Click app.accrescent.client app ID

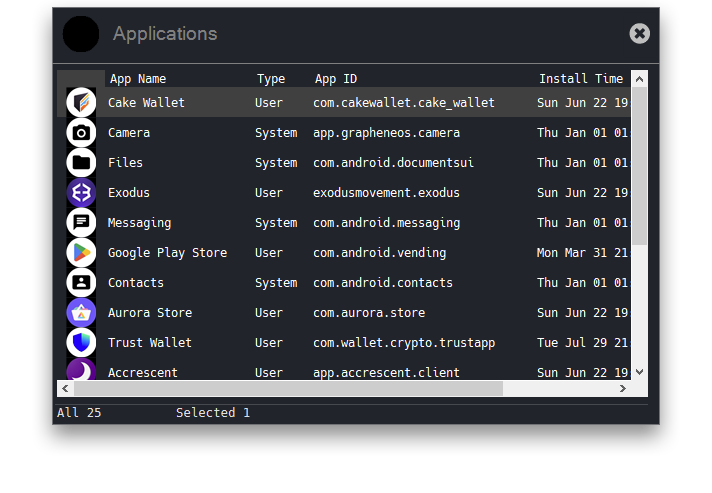click(386, 372)
